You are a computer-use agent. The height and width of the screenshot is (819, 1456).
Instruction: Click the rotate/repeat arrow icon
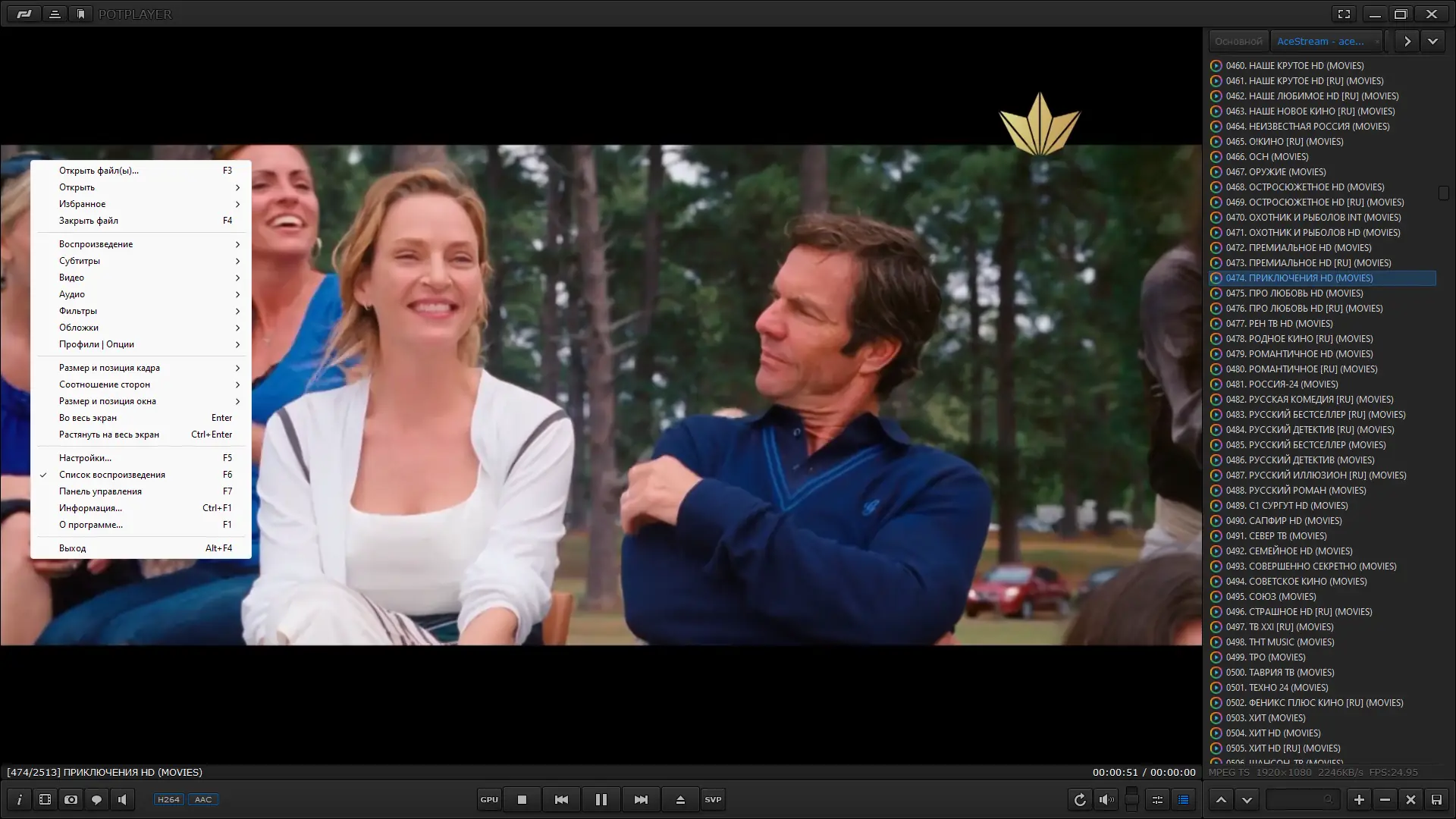coord(1080,799)
